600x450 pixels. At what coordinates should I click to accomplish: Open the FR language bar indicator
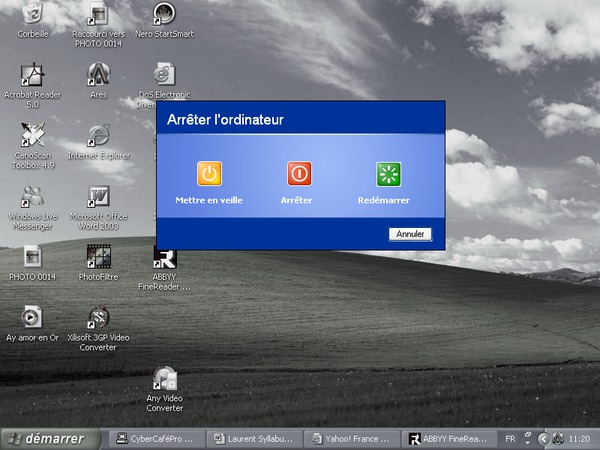point(511,439)
